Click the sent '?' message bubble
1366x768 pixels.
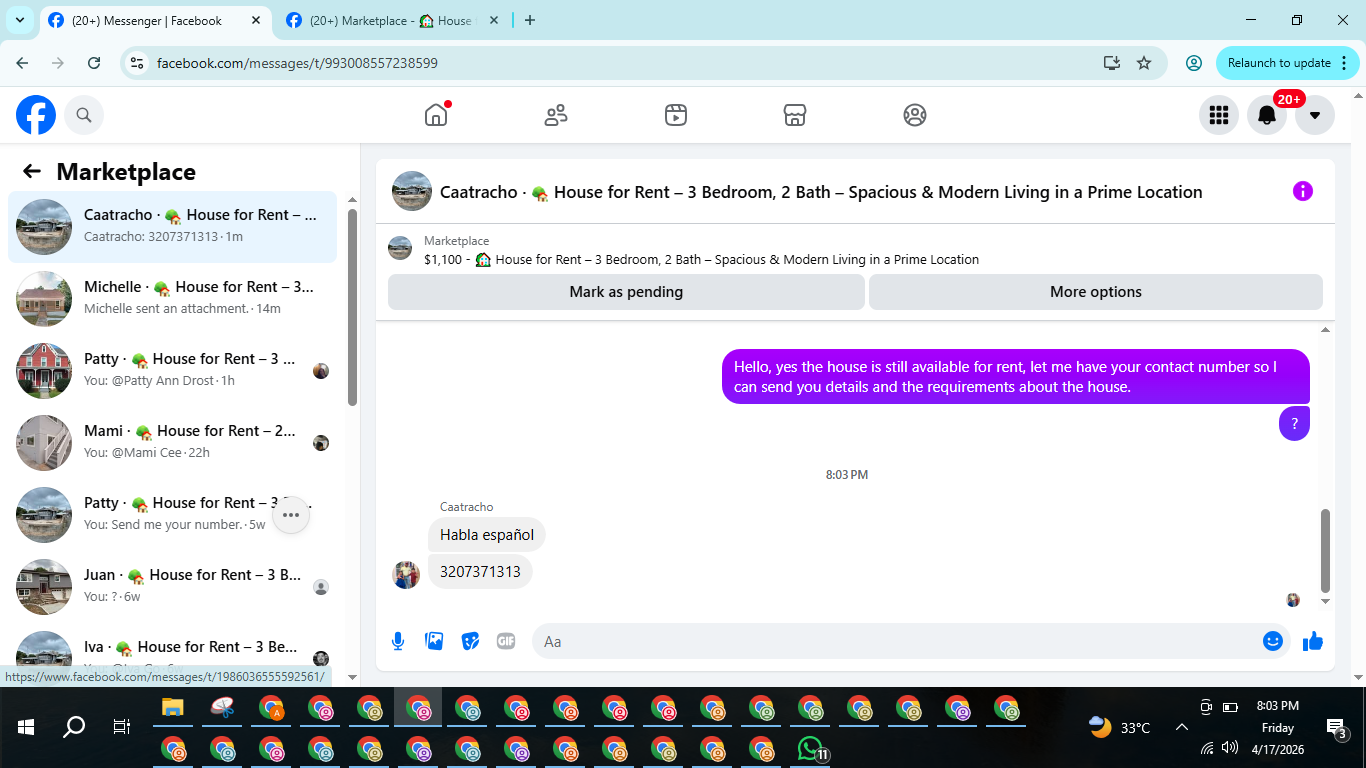(x=1294, y=423)
